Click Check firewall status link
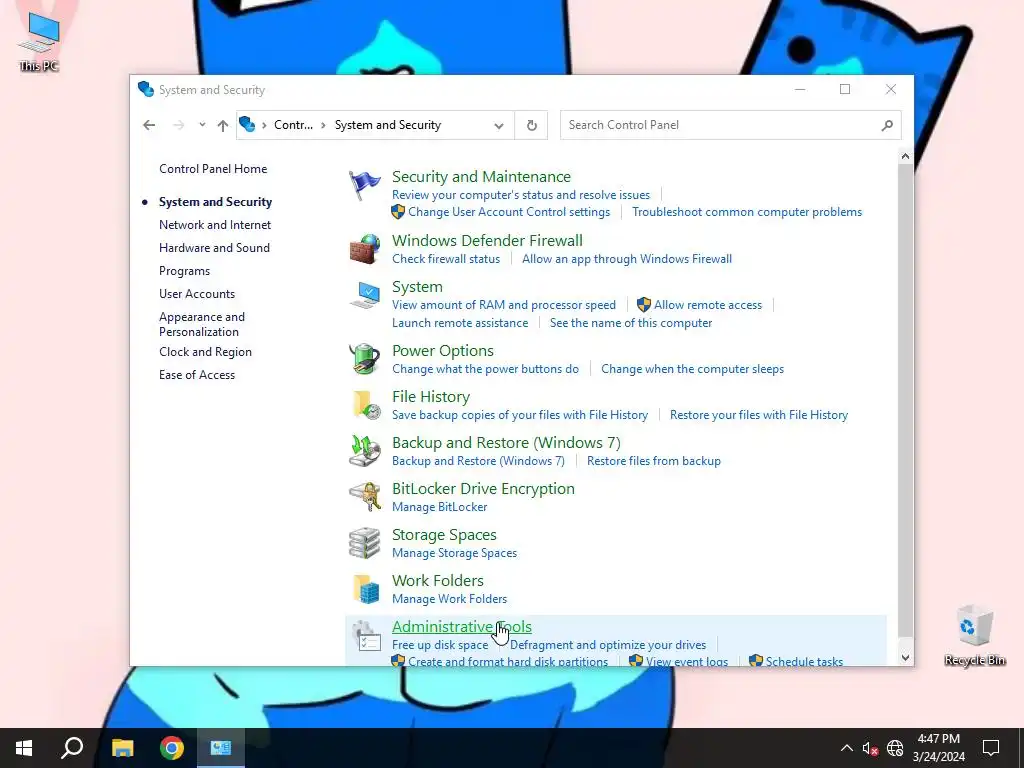This screenshot has height=768, width=1024. [446, 259]
